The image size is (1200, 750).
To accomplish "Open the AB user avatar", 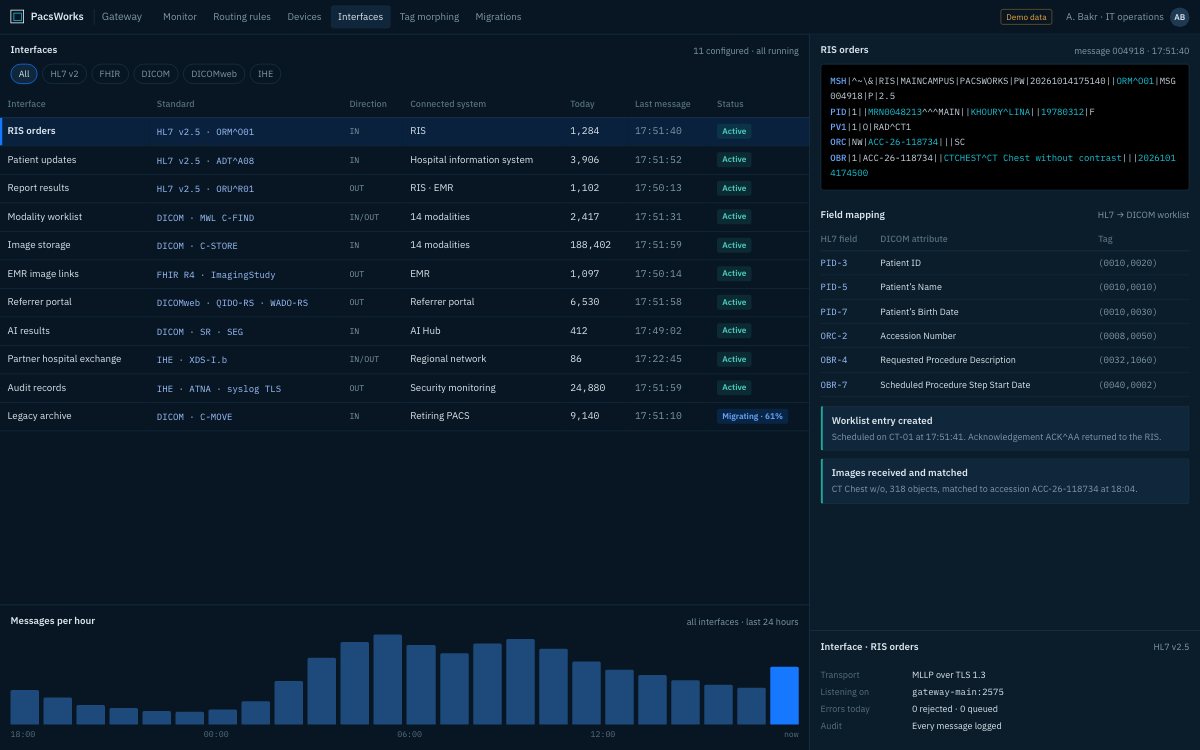I will click(x=1180, y=16).
